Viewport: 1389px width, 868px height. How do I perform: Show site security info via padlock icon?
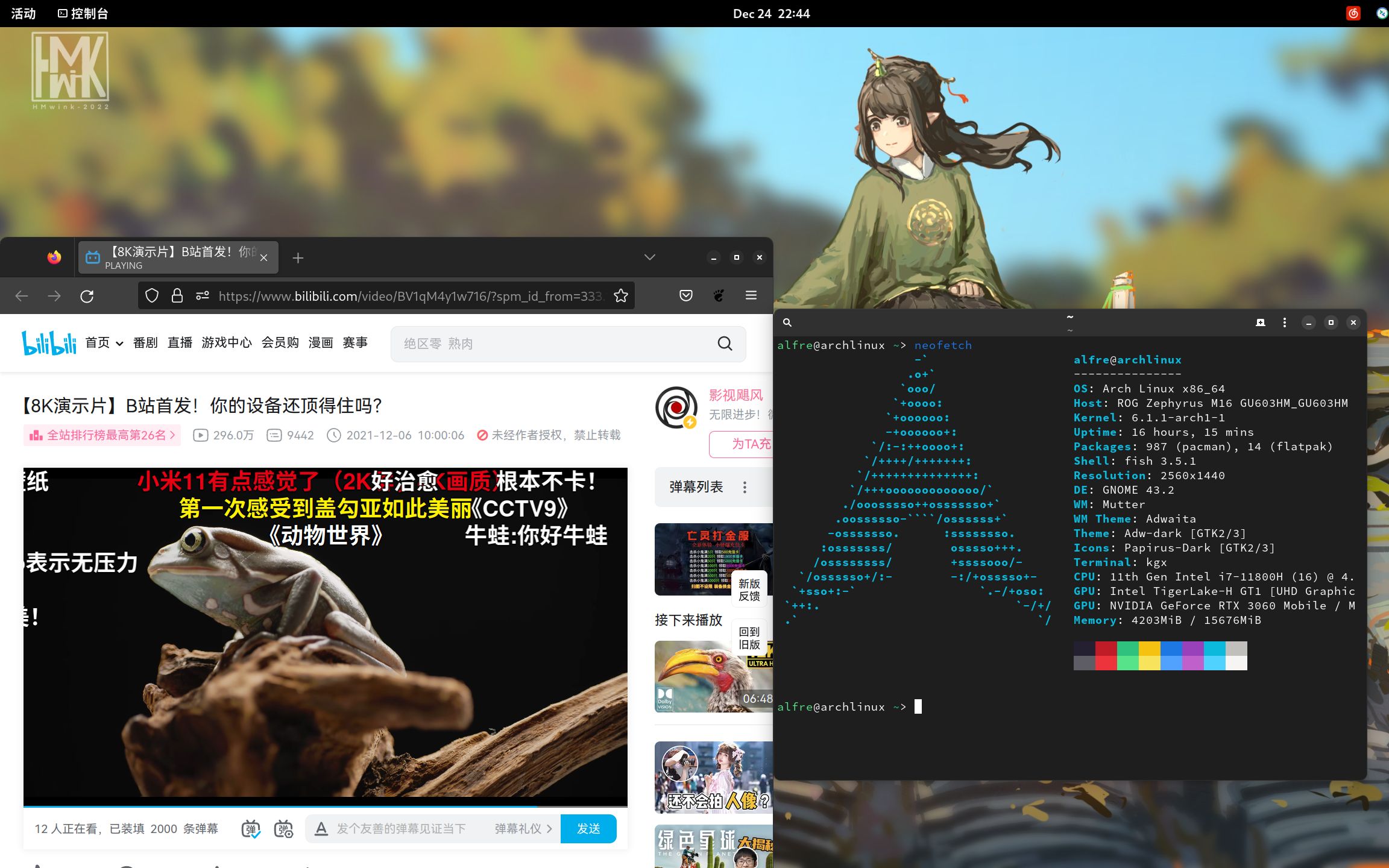tap(177, 295)
